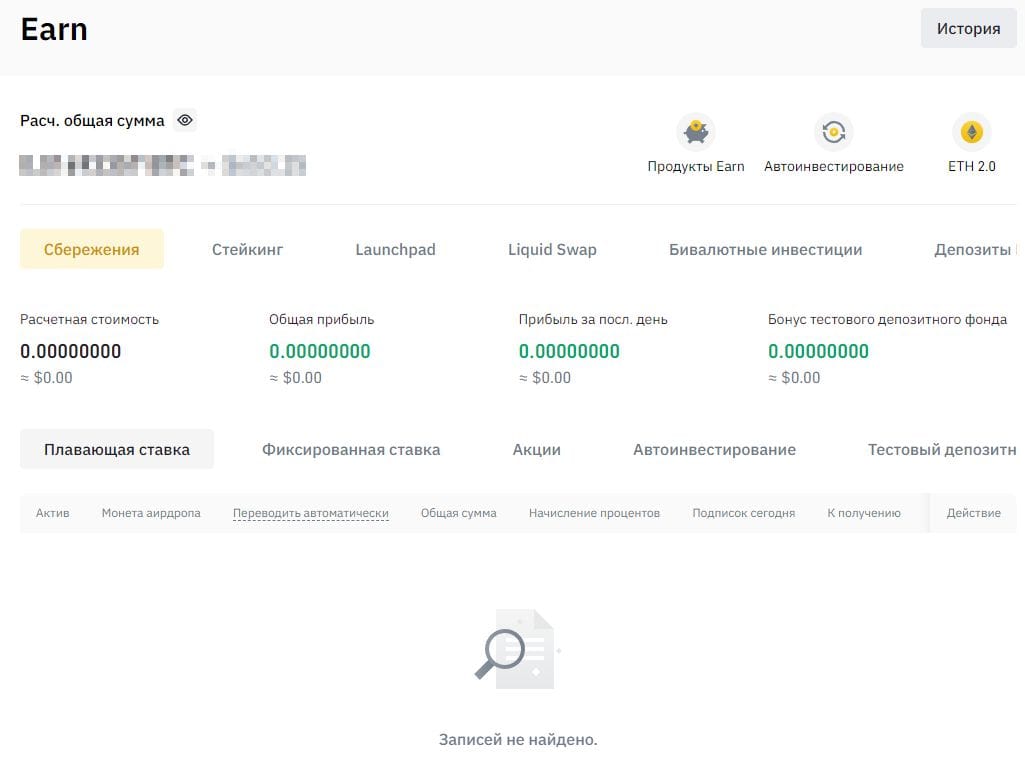The height and width of the screenshot is (770, 1025).
Task: Click the Расч. общая сумма label
Action: (x=92, y=121)
